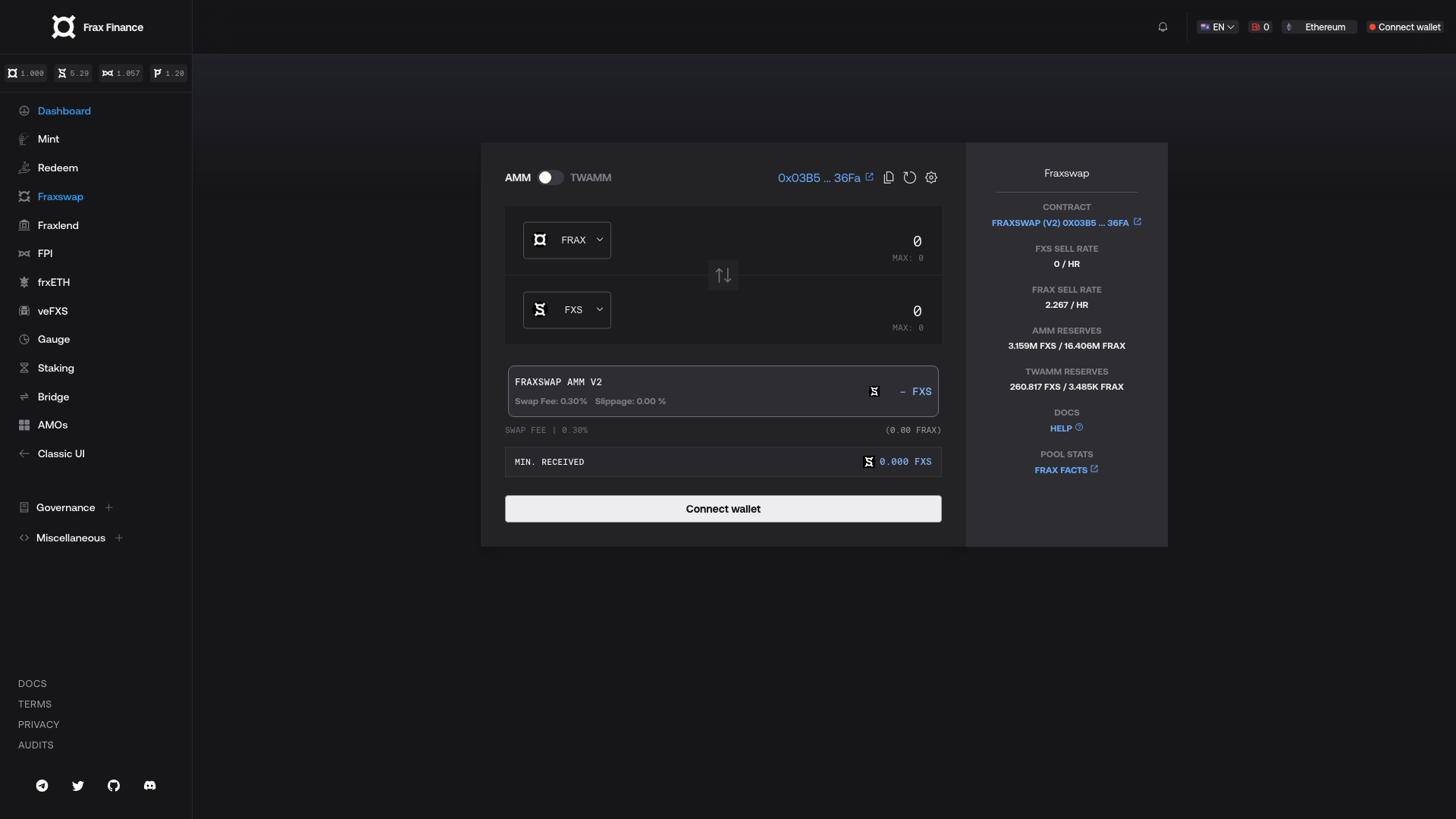Toggle AMM to TWAMM switch
Screen dimensions: 1456x819
551,177
